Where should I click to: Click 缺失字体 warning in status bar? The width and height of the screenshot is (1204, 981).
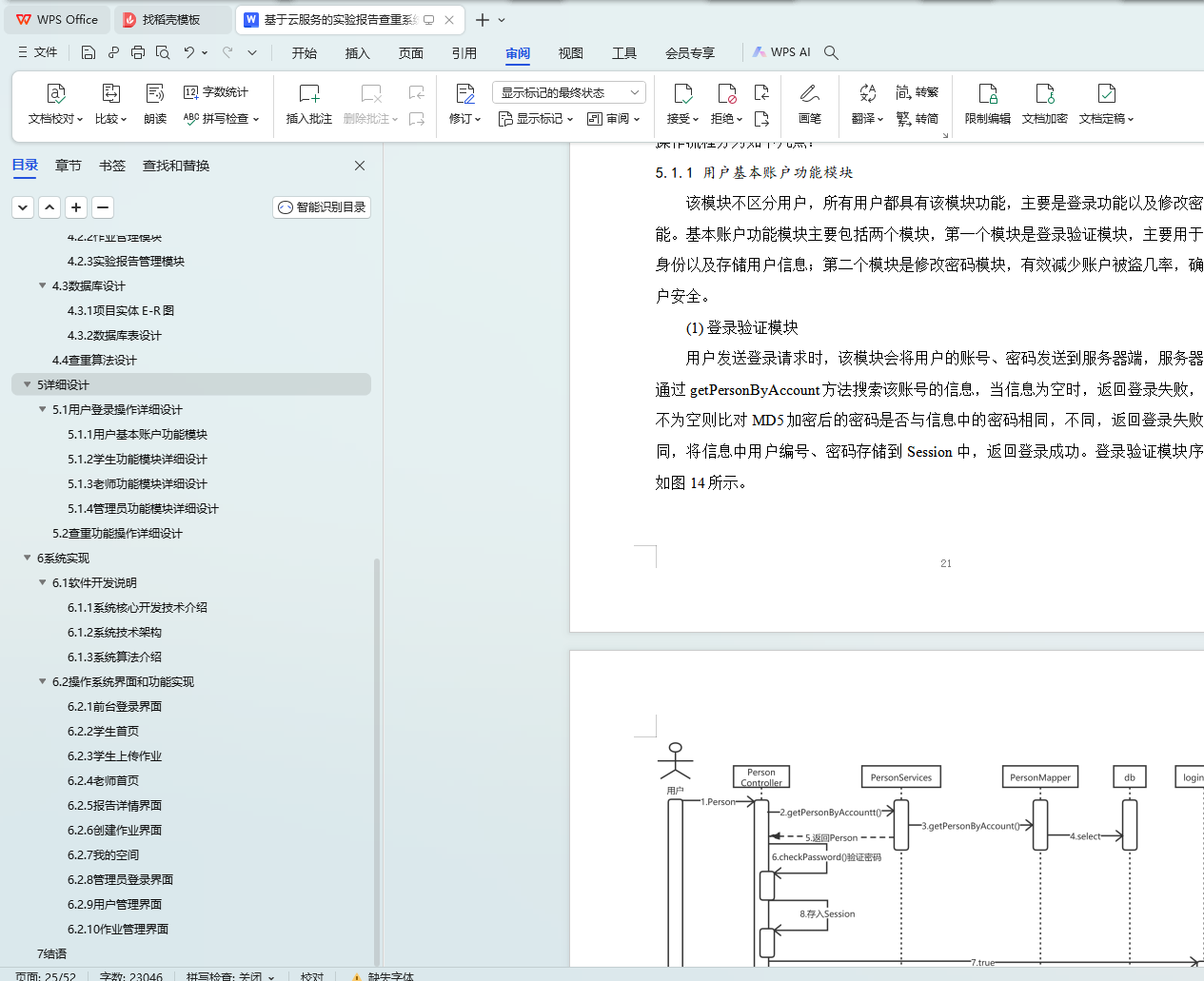(x=383, y=976)
